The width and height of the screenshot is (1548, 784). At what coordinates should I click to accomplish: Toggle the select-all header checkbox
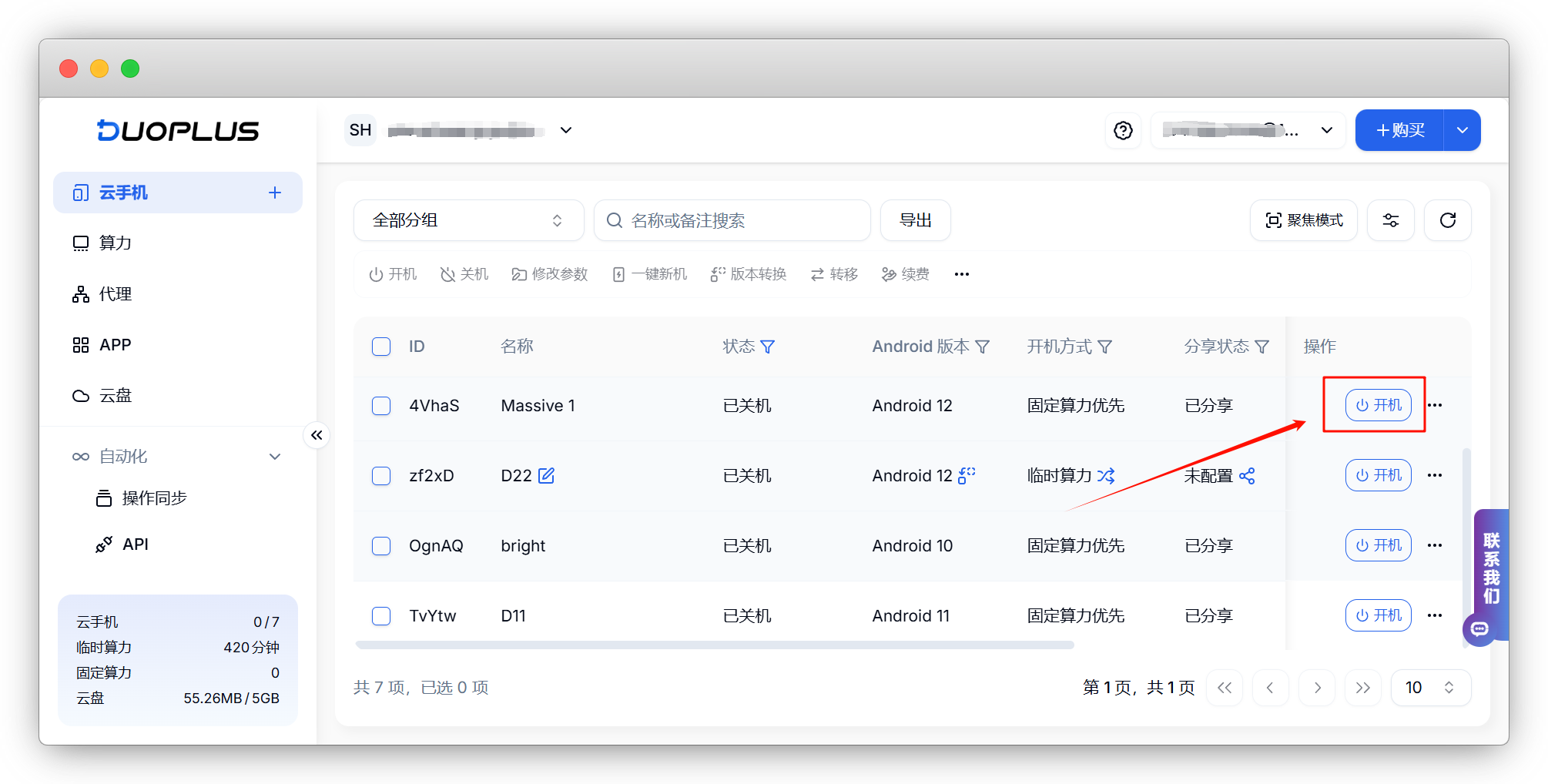pyautogui.click(x=381, y=347)
